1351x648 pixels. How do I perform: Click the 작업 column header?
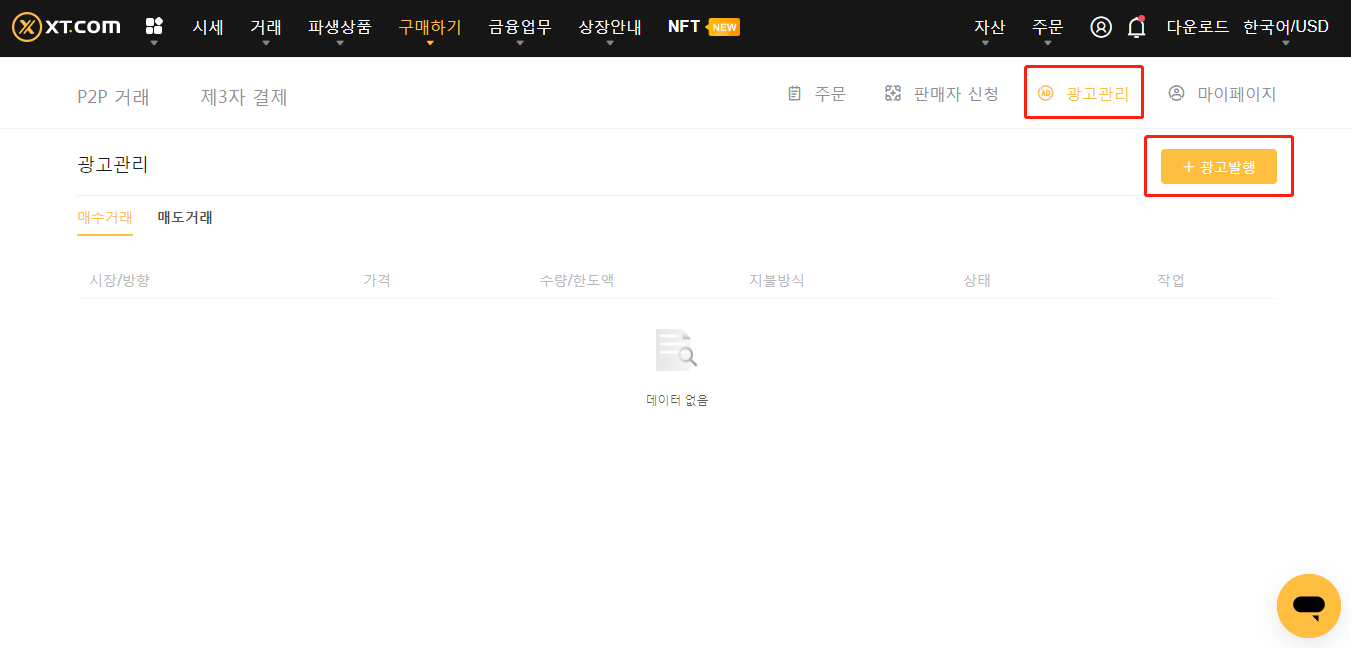click(1171, 280)
